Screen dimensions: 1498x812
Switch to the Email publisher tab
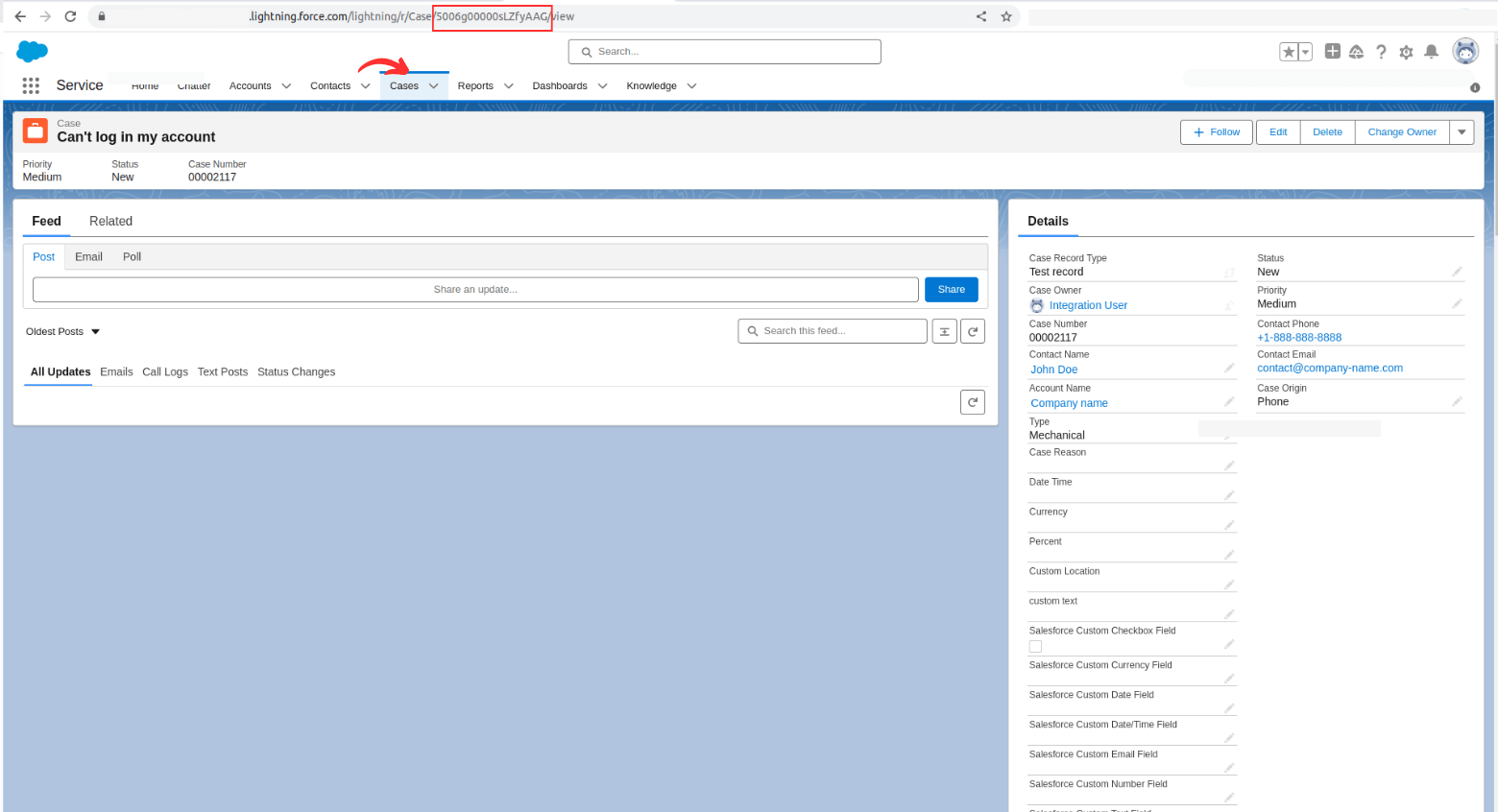pos(88,256)
